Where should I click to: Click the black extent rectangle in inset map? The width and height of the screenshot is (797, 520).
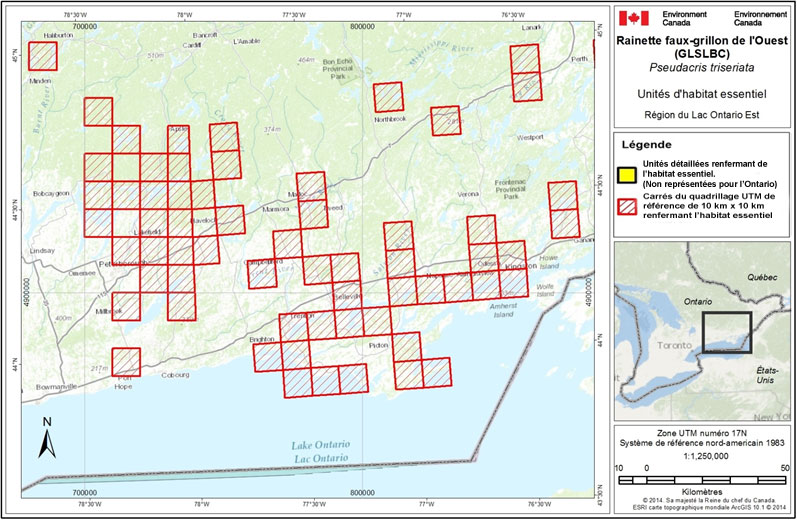point(726,331)
